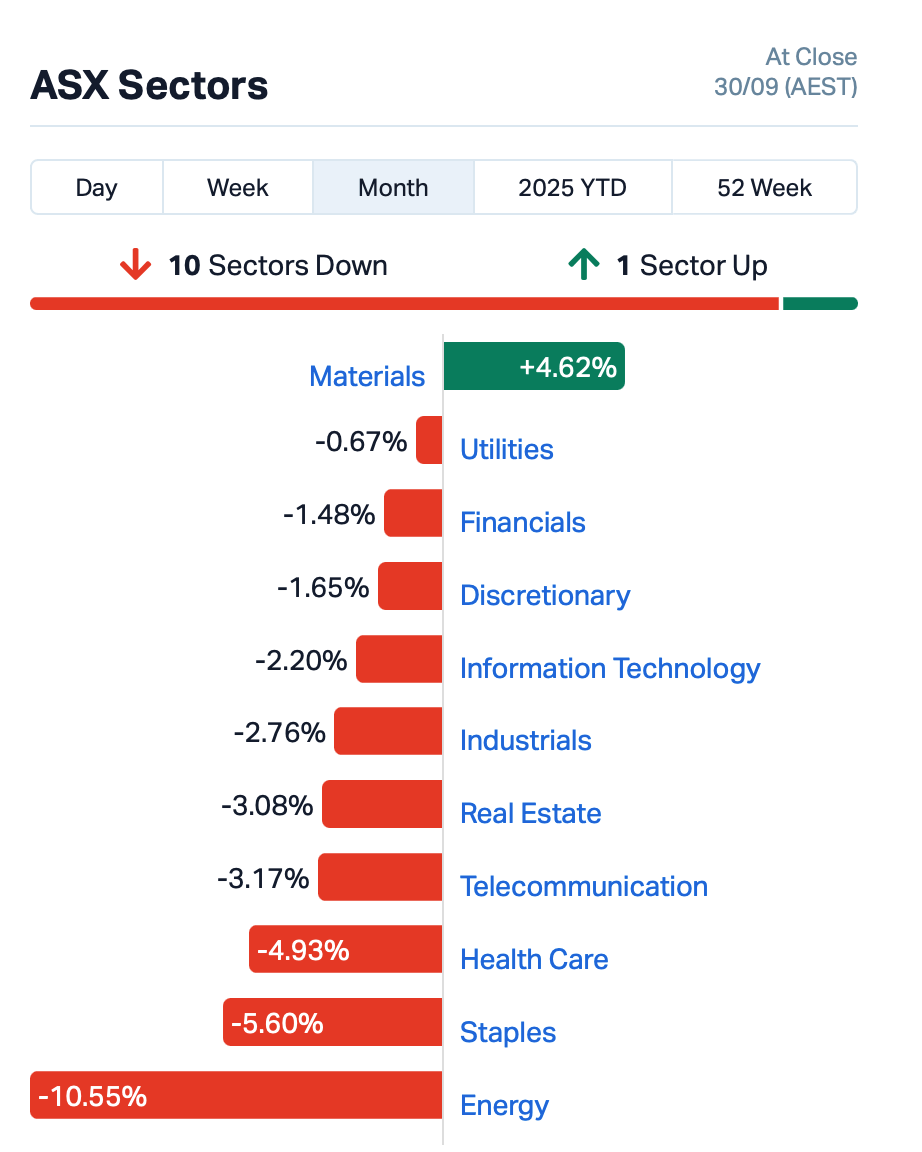Select the Month timeframe tab

pyautogui.click(x=393, y=188)
